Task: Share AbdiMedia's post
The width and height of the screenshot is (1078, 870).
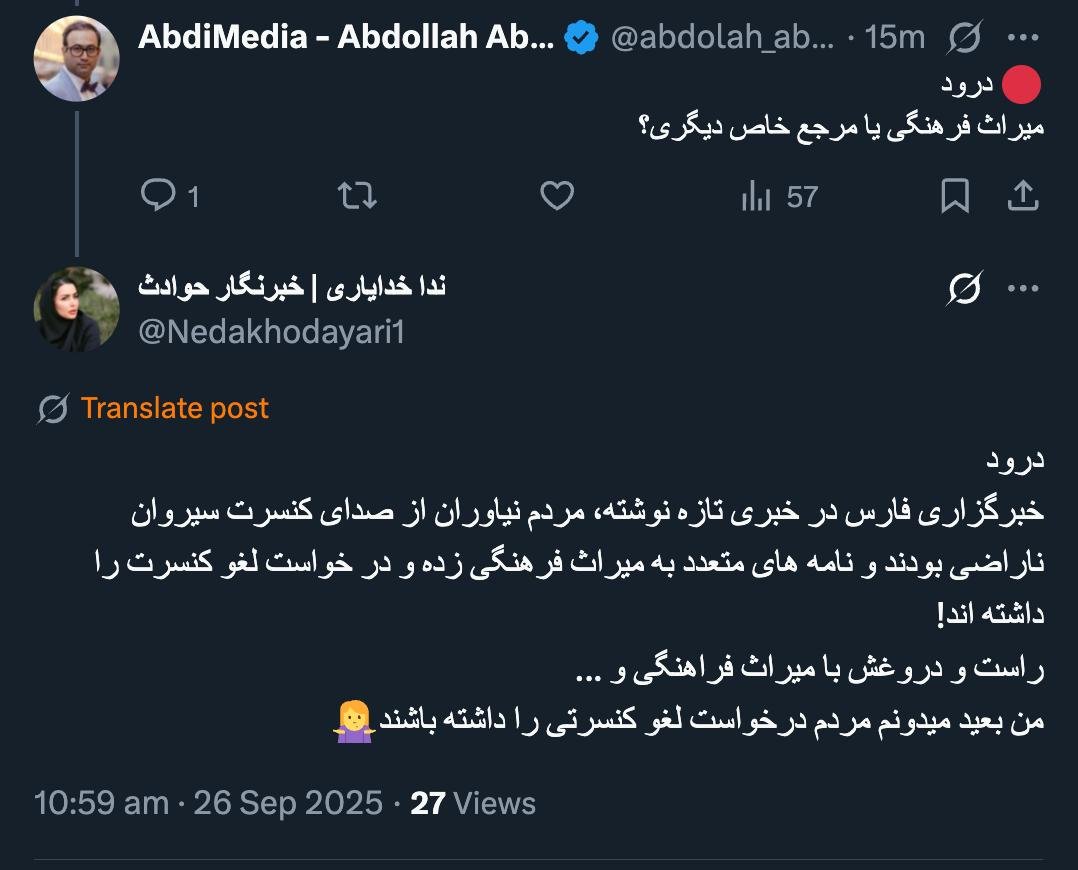Action: [x=1022, y=196]
